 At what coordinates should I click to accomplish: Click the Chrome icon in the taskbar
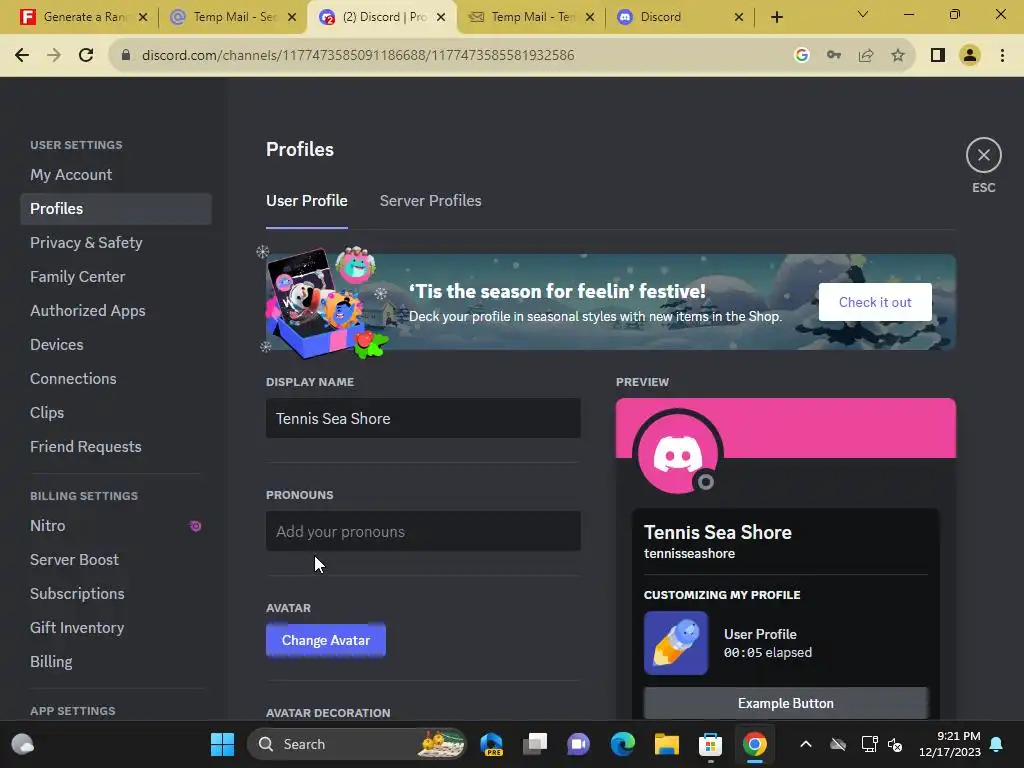pos(754,744)
